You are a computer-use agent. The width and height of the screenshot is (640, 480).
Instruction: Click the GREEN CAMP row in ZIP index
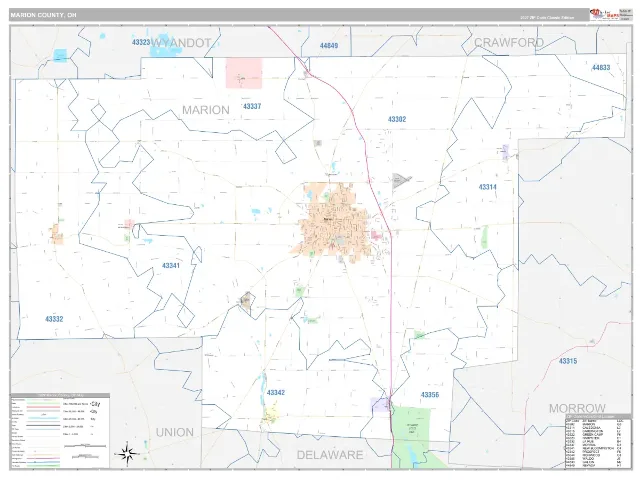595,434
